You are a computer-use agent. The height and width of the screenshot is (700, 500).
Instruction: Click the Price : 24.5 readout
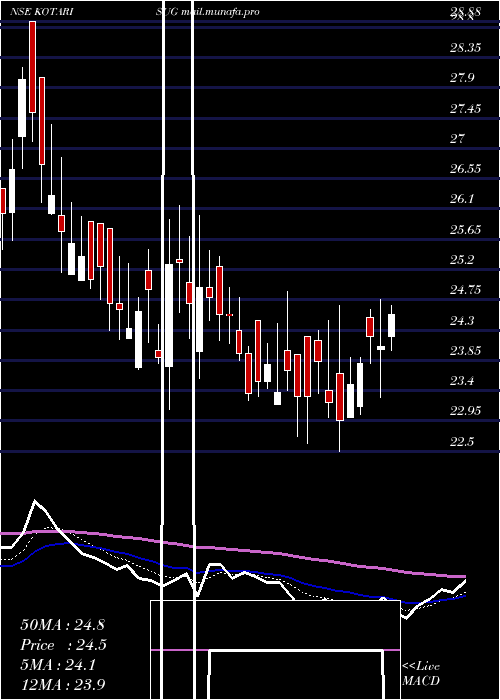[x=64, y=645]
